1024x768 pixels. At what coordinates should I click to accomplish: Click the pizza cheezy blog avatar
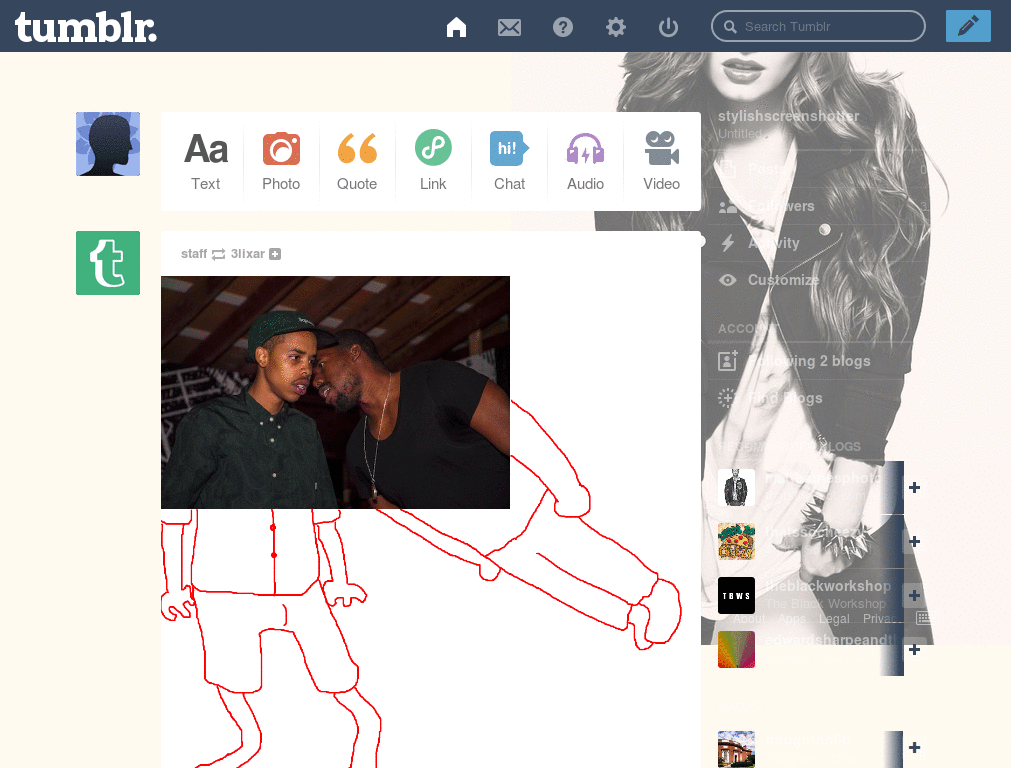736,541
